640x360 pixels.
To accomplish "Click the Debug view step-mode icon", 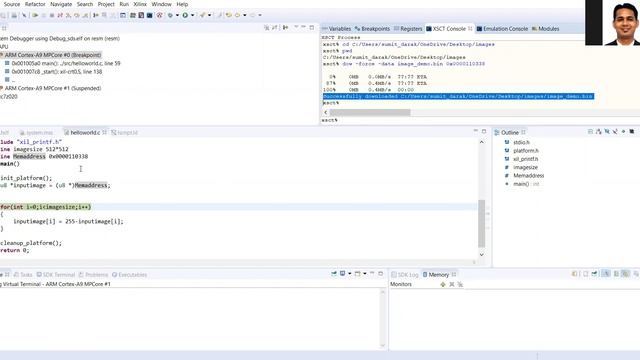I will (285, 27).
